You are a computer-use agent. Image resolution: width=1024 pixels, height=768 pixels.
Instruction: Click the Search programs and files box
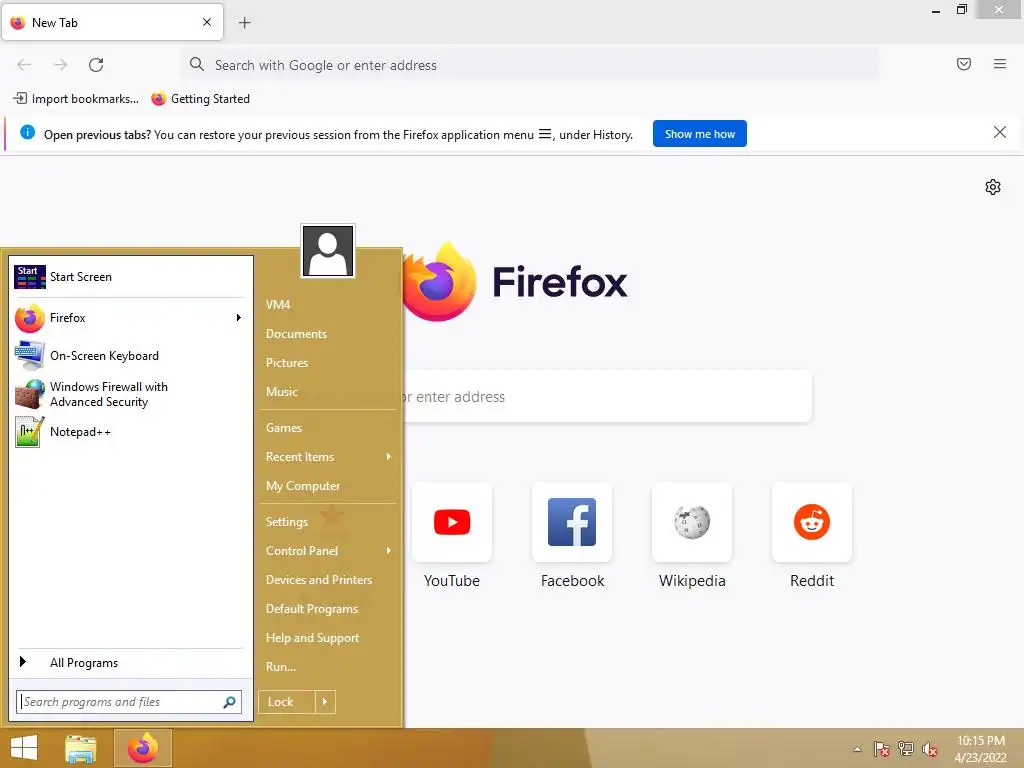click(x=129, y=702)
